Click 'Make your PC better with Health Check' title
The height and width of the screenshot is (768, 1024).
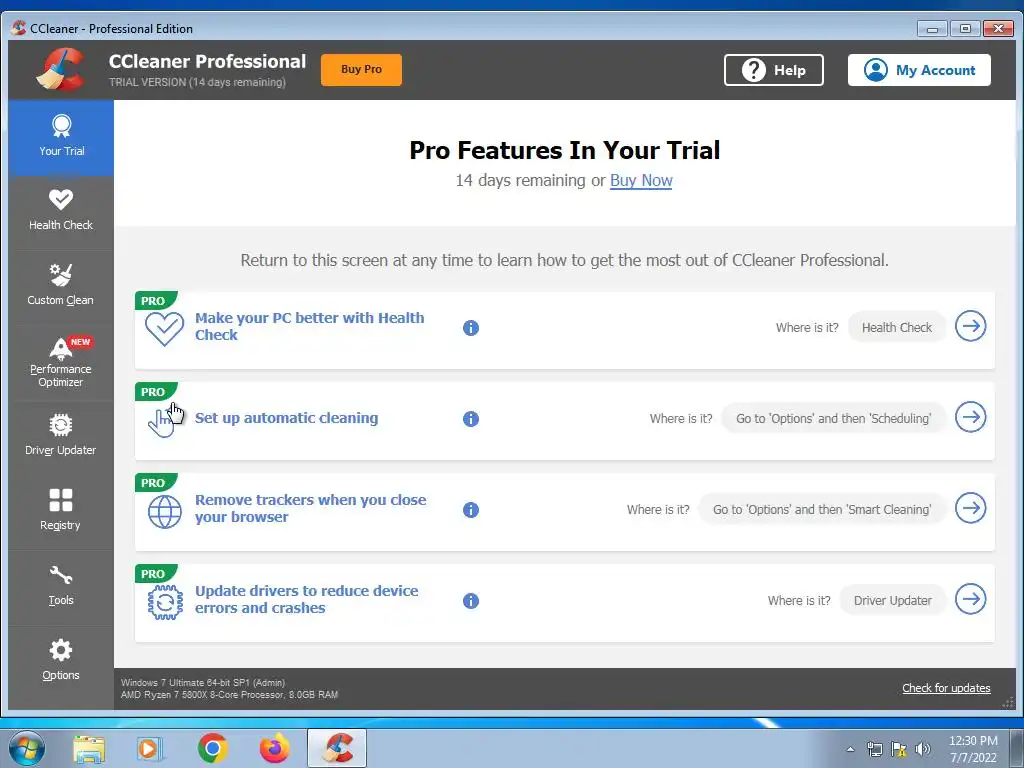(310, 326)
